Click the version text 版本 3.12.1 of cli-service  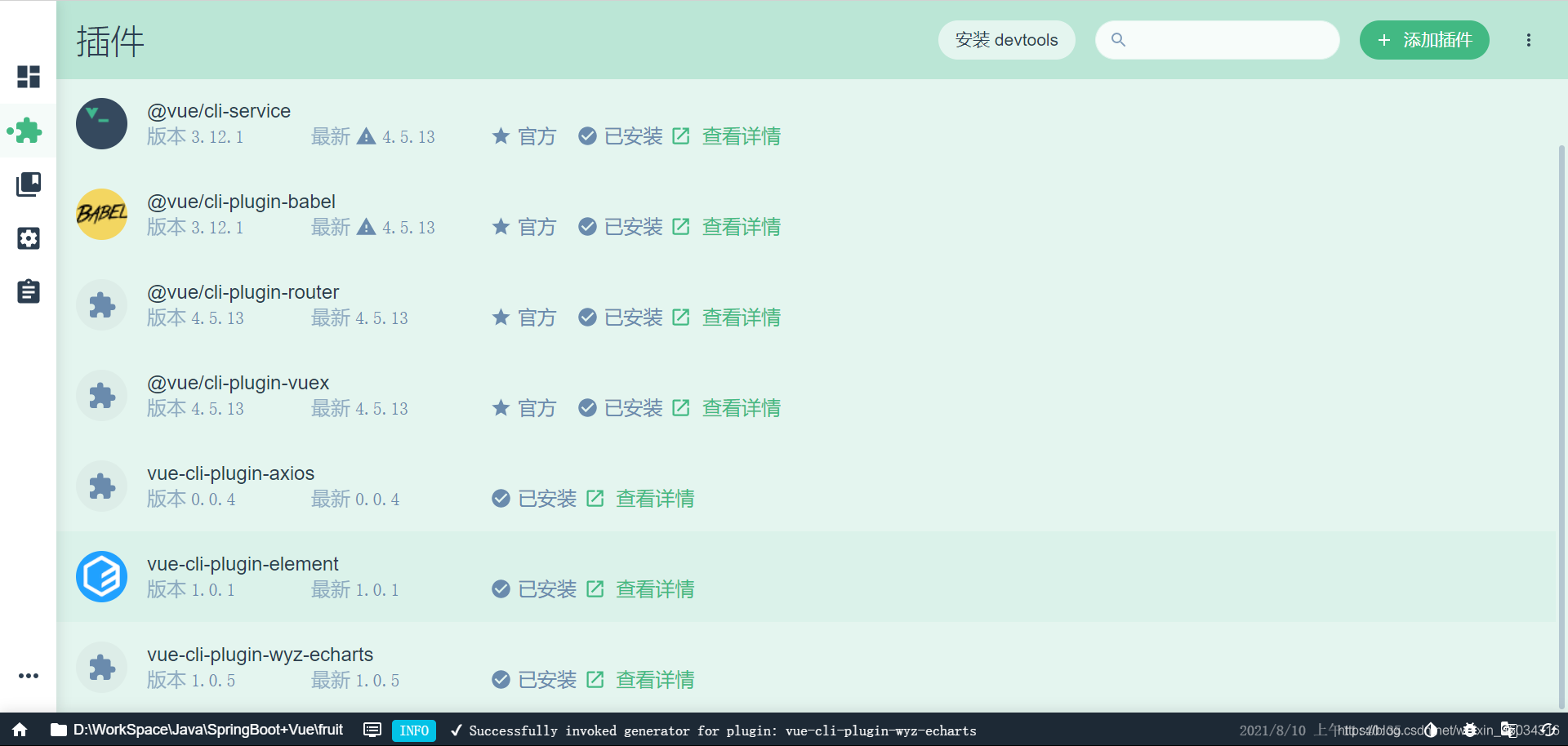click(195, 136)
